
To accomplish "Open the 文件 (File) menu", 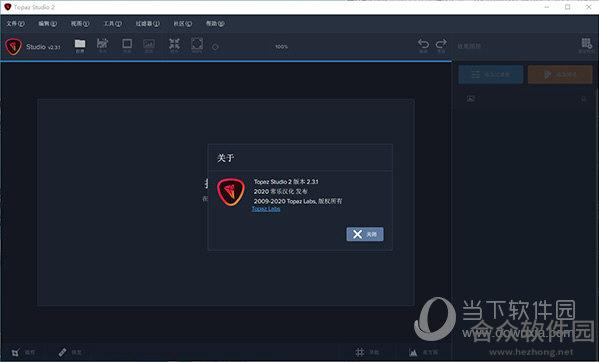I will (x=15, y=24).
